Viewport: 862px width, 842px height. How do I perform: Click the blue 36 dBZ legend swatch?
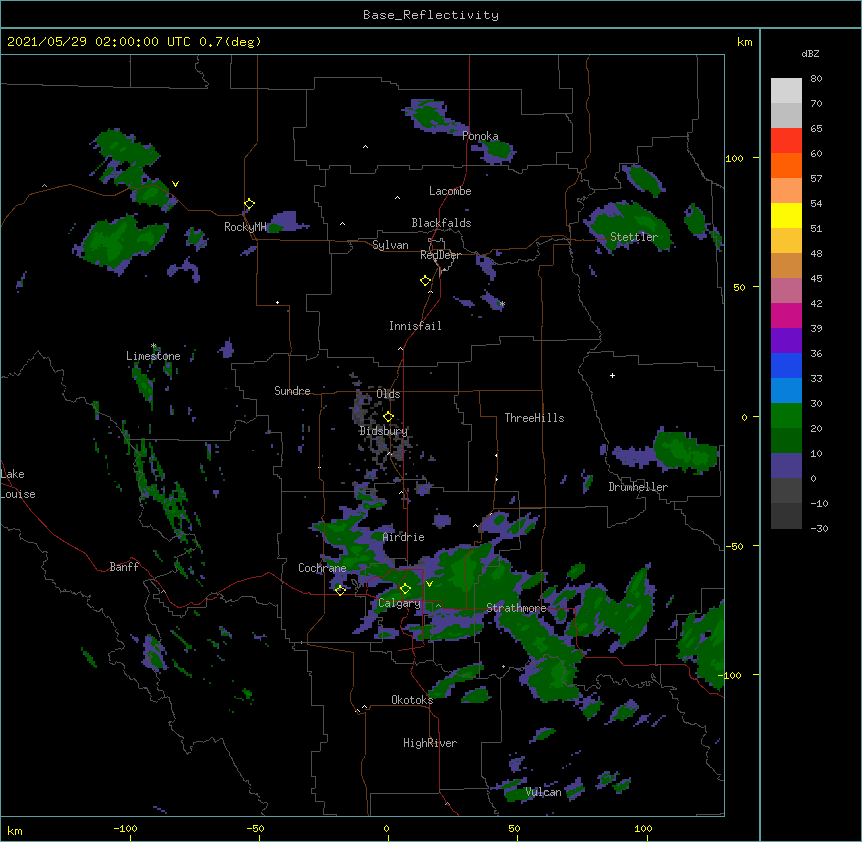[x=786, y=365]
